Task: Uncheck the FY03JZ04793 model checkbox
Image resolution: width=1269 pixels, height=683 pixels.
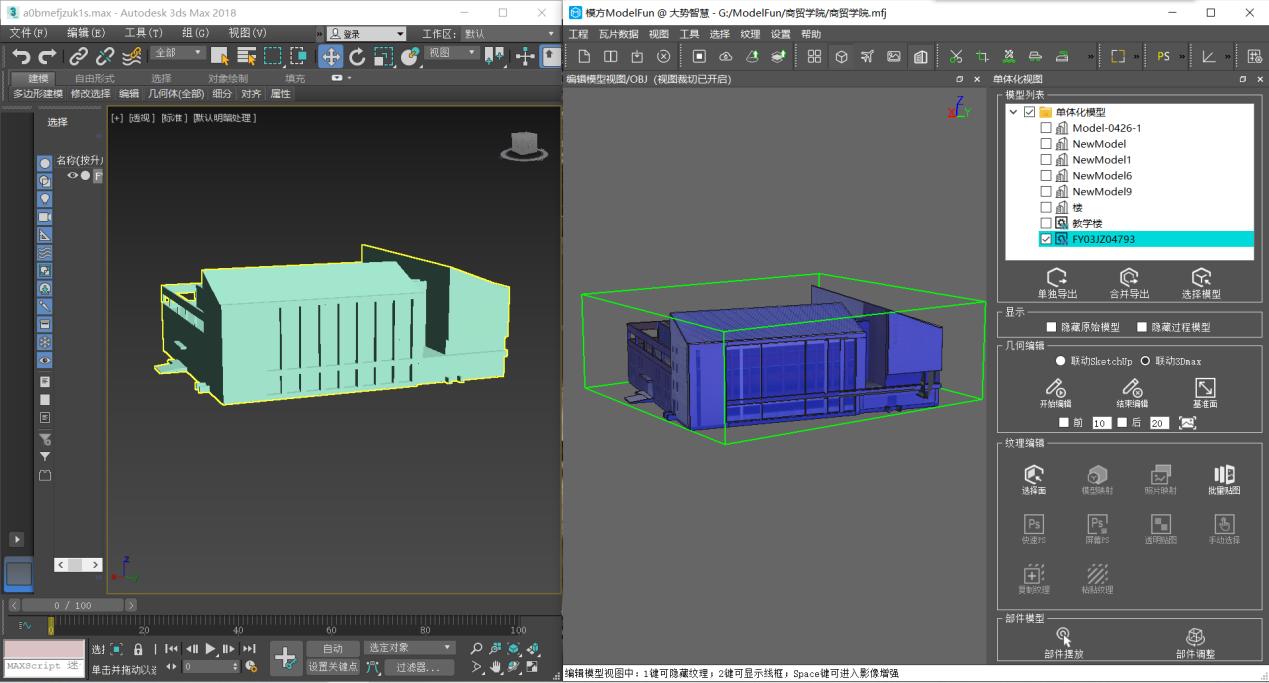Action: [x=1046, y=239]
